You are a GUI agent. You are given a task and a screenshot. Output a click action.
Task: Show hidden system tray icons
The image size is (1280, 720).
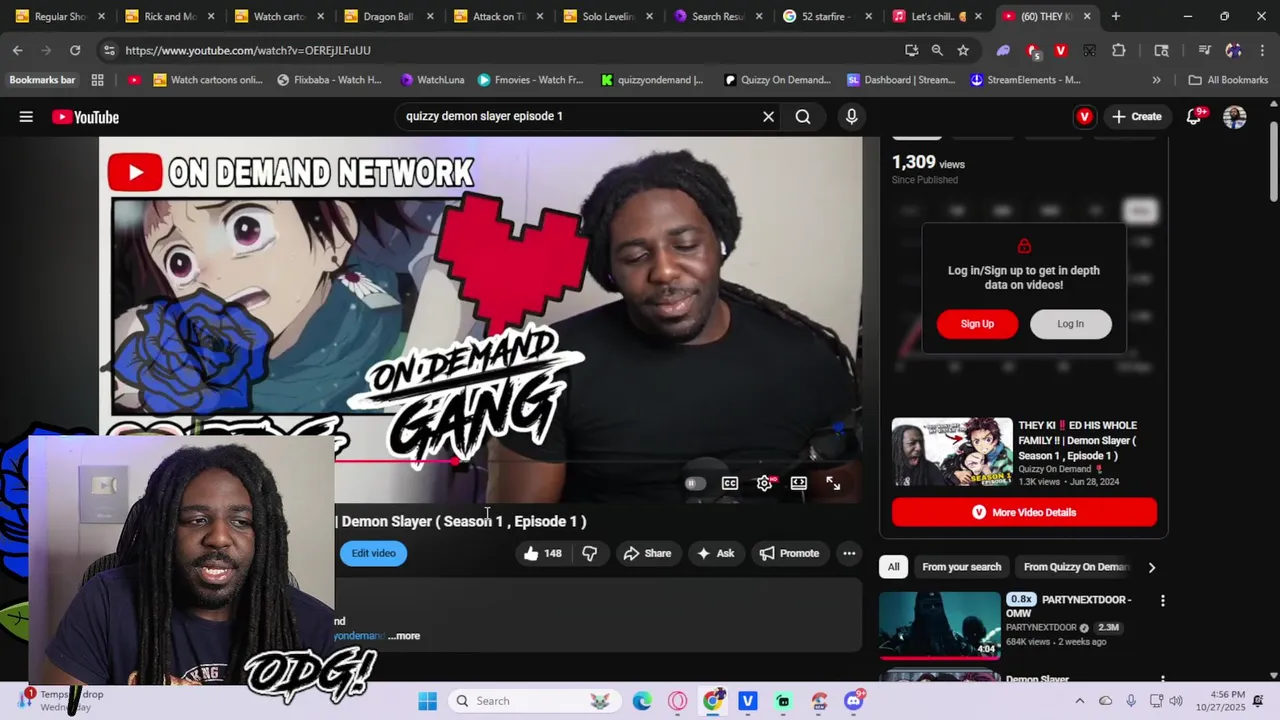coord(1079,701)
